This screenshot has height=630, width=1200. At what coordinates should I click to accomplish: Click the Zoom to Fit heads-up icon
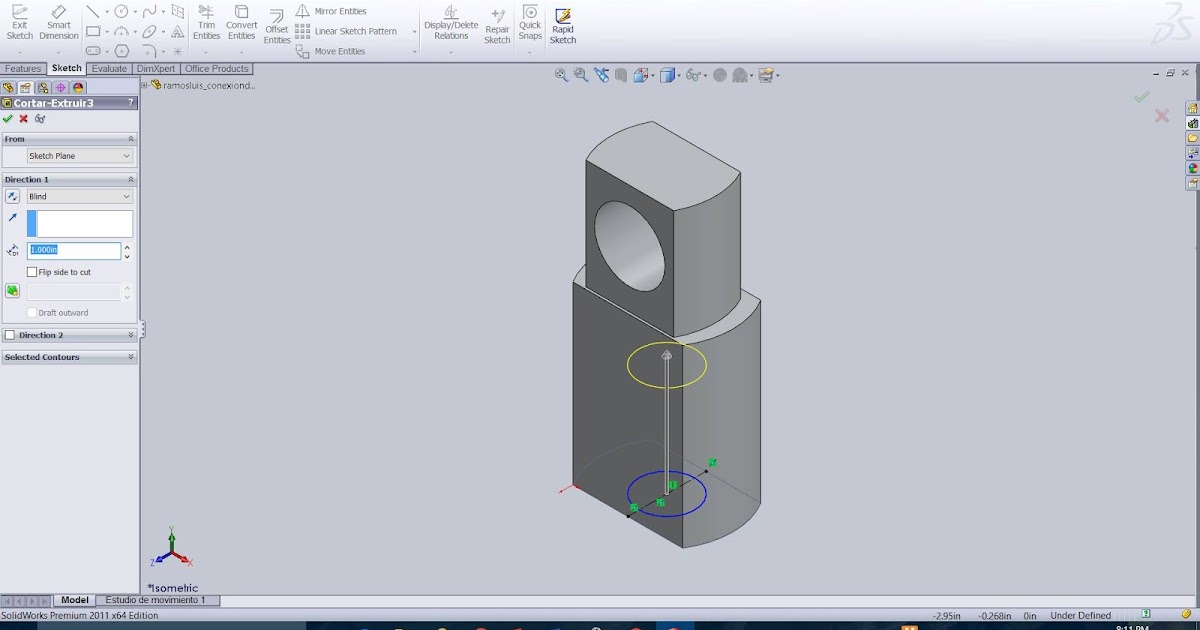tap(561, 74)
